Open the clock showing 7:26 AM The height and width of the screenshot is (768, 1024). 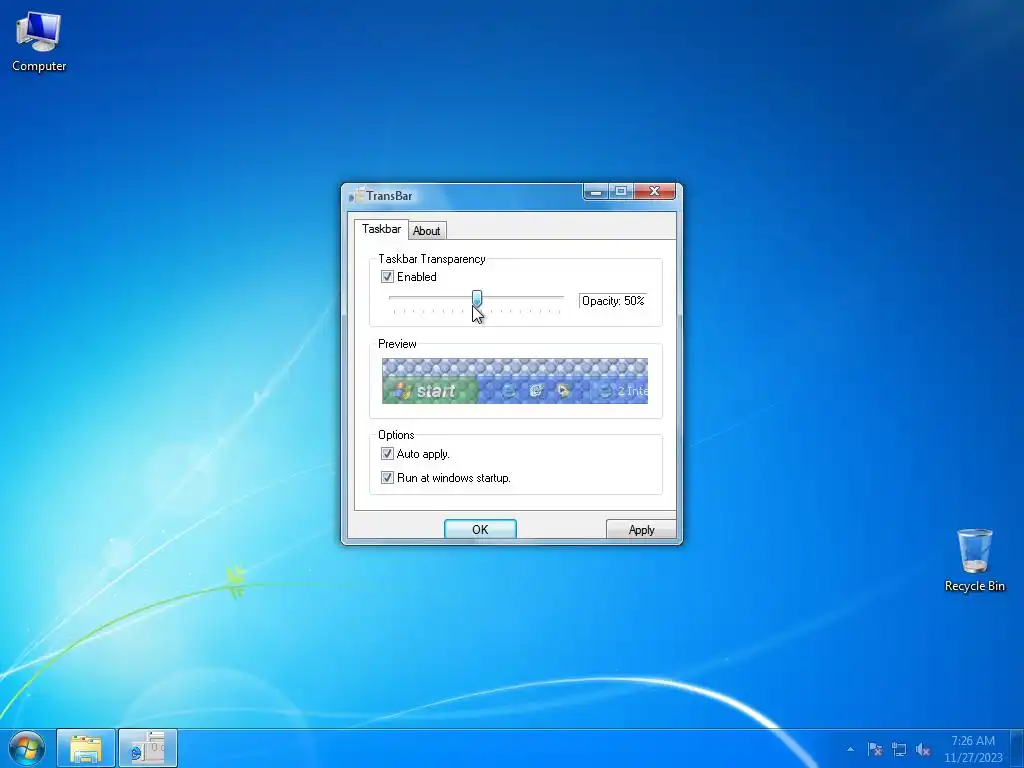tap(973, 749)
